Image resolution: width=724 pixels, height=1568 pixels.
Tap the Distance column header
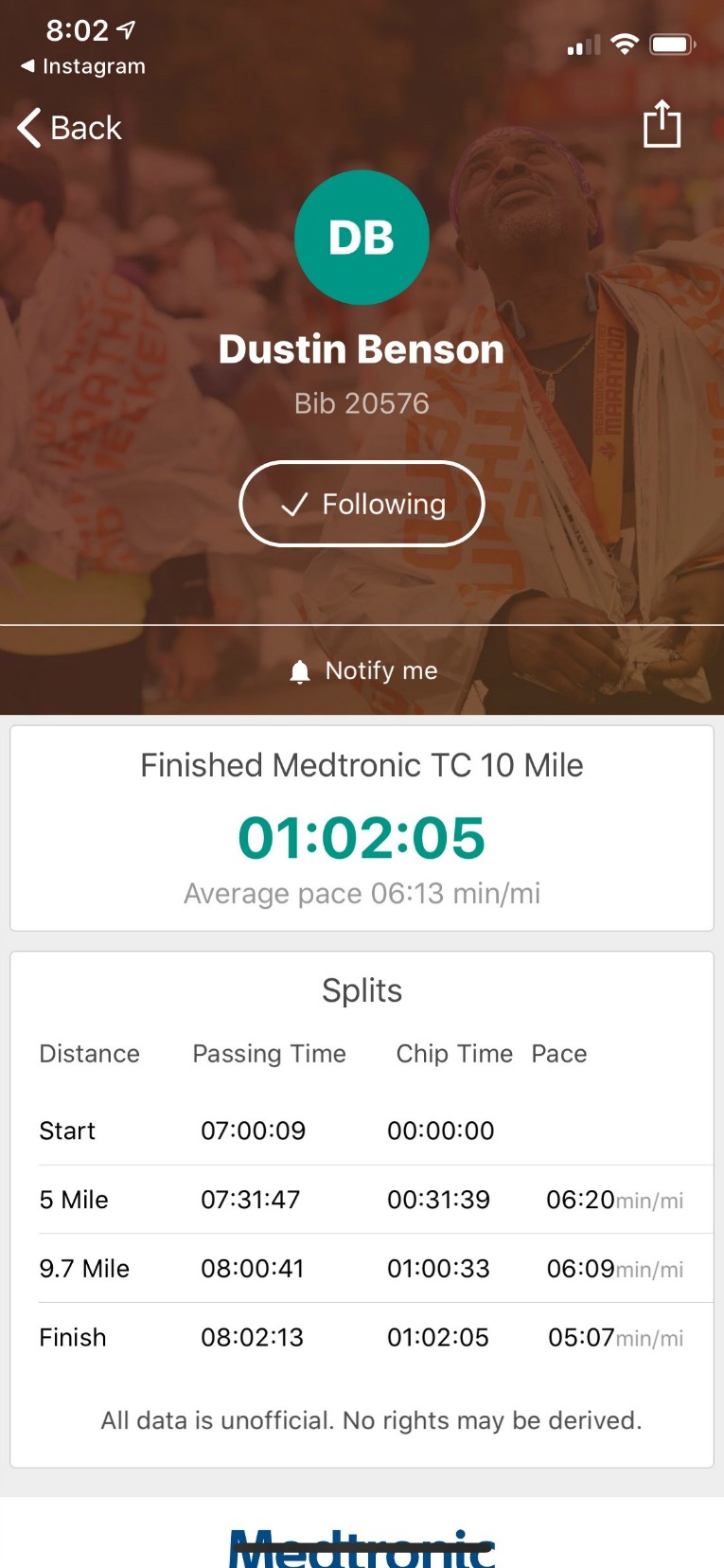[x=89, y=1054]
